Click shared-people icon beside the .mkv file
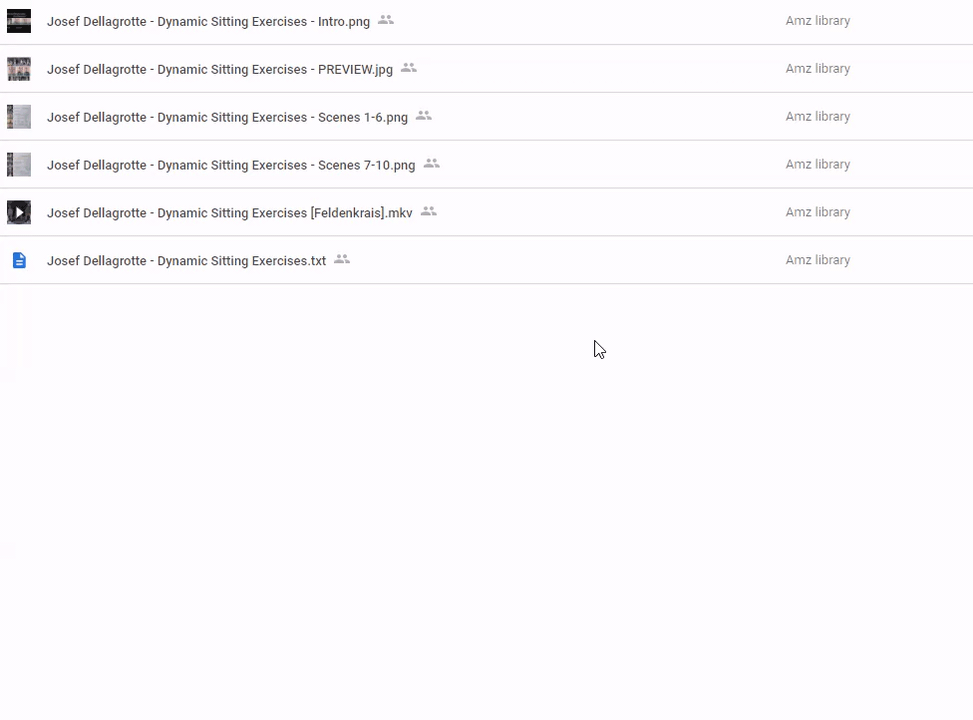 click(x=428, y=212)
